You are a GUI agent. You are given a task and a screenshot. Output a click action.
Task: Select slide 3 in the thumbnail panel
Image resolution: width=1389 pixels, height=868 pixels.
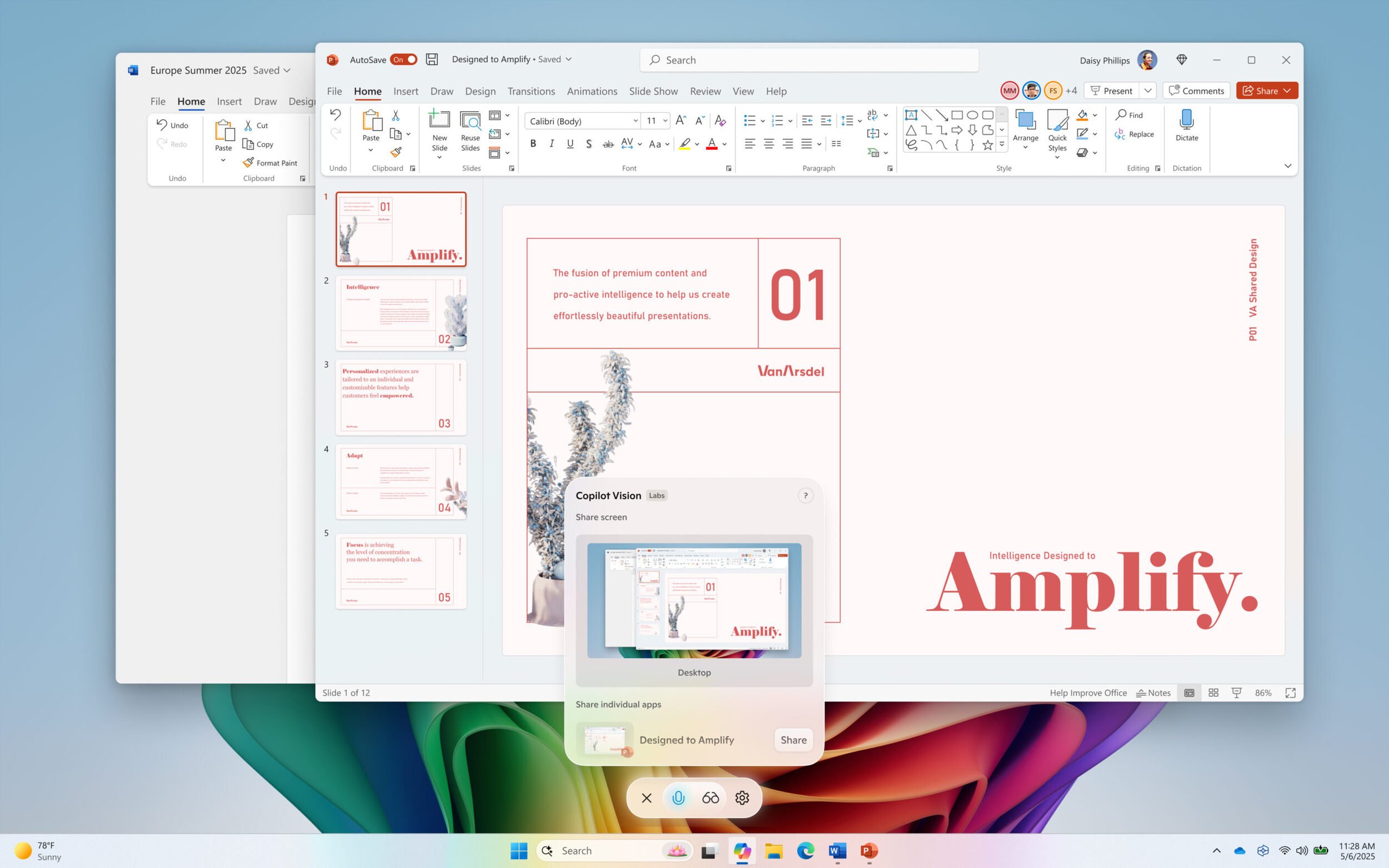(x=400, y=397)
